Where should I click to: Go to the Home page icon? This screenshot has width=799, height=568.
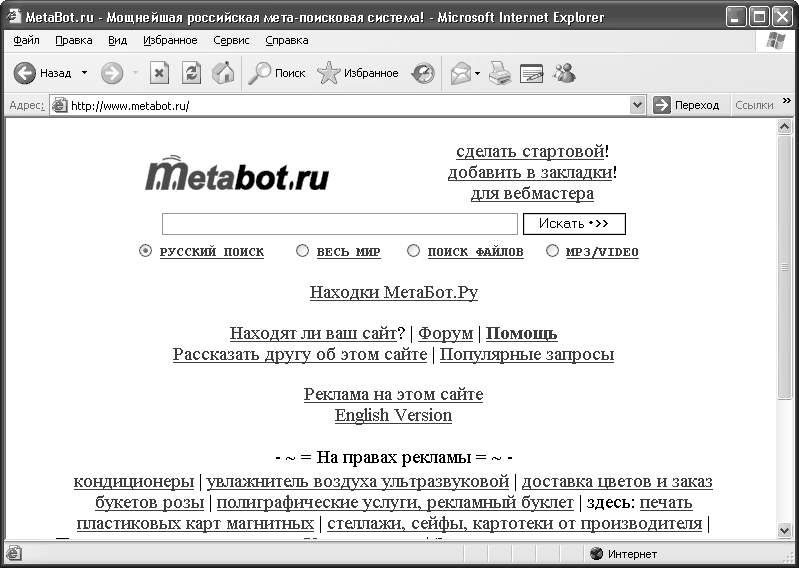[223, 73]
